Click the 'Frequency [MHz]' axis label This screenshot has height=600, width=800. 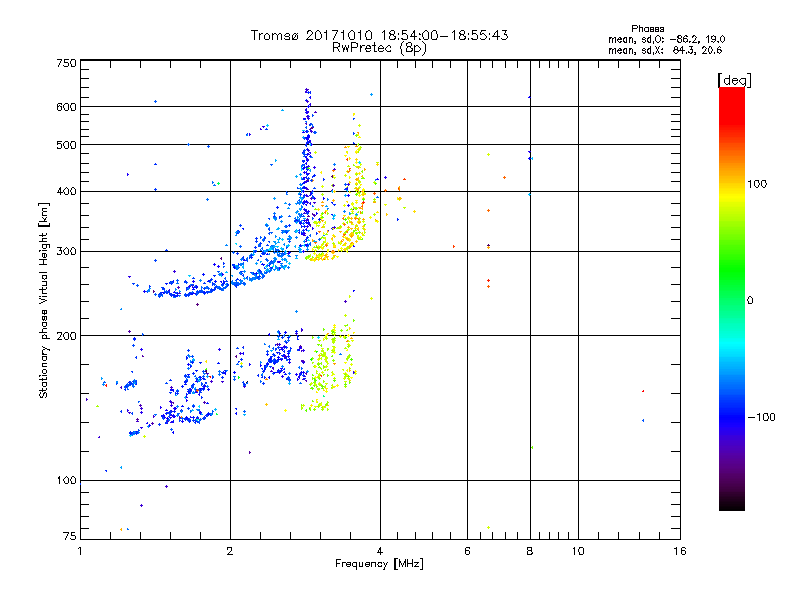point(379,564)
